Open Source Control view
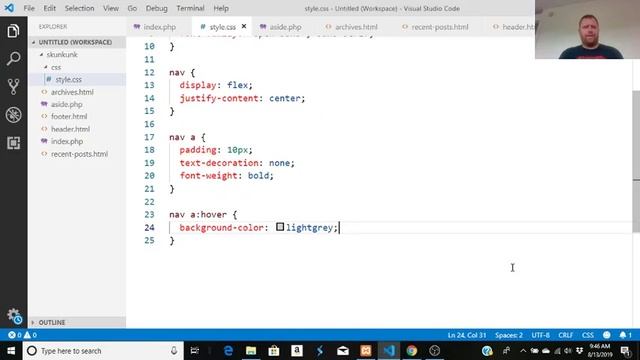The image size is (640, 360). pyautogui.click(x=13, y=87)
